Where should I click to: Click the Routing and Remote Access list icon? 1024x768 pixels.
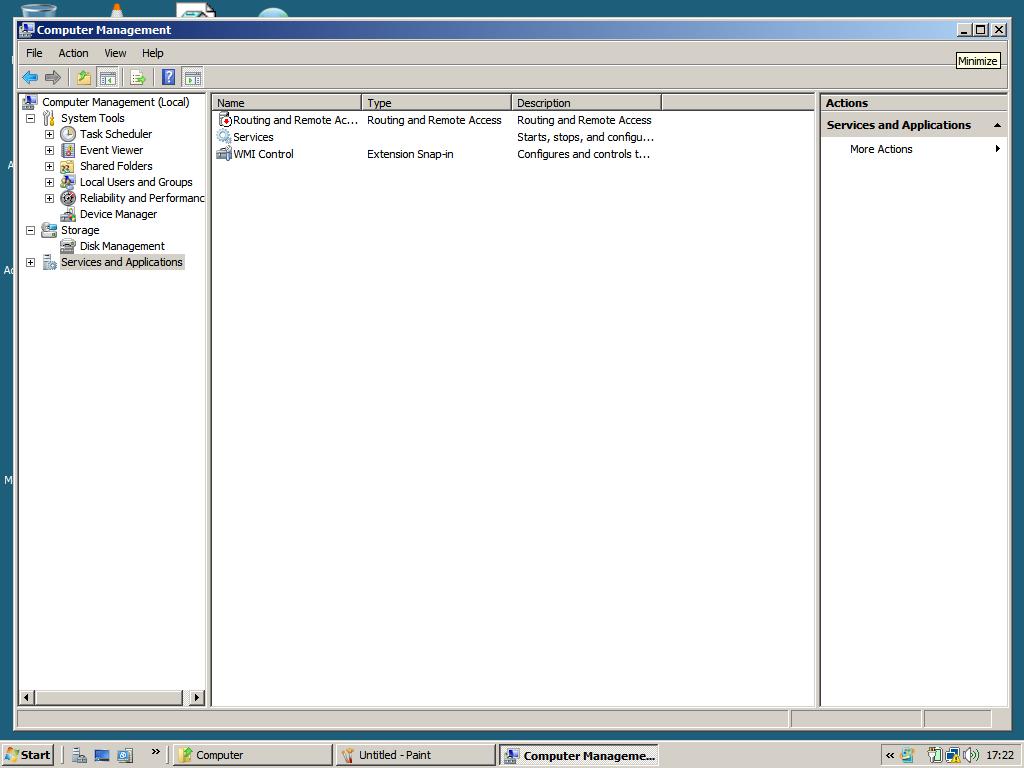pyautogui.click(x=224, y=120)
